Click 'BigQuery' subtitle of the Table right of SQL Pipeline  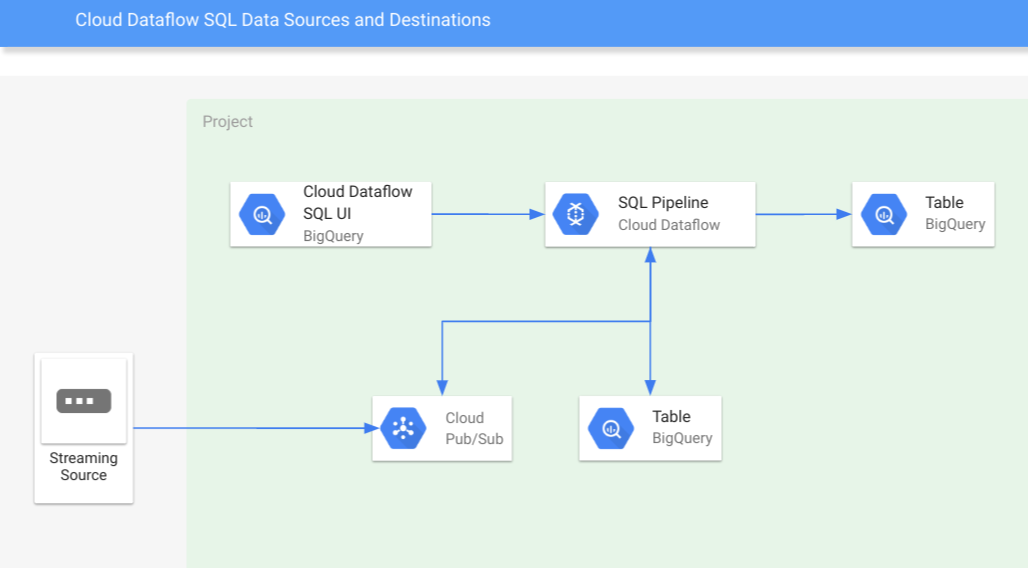[955, 224]
